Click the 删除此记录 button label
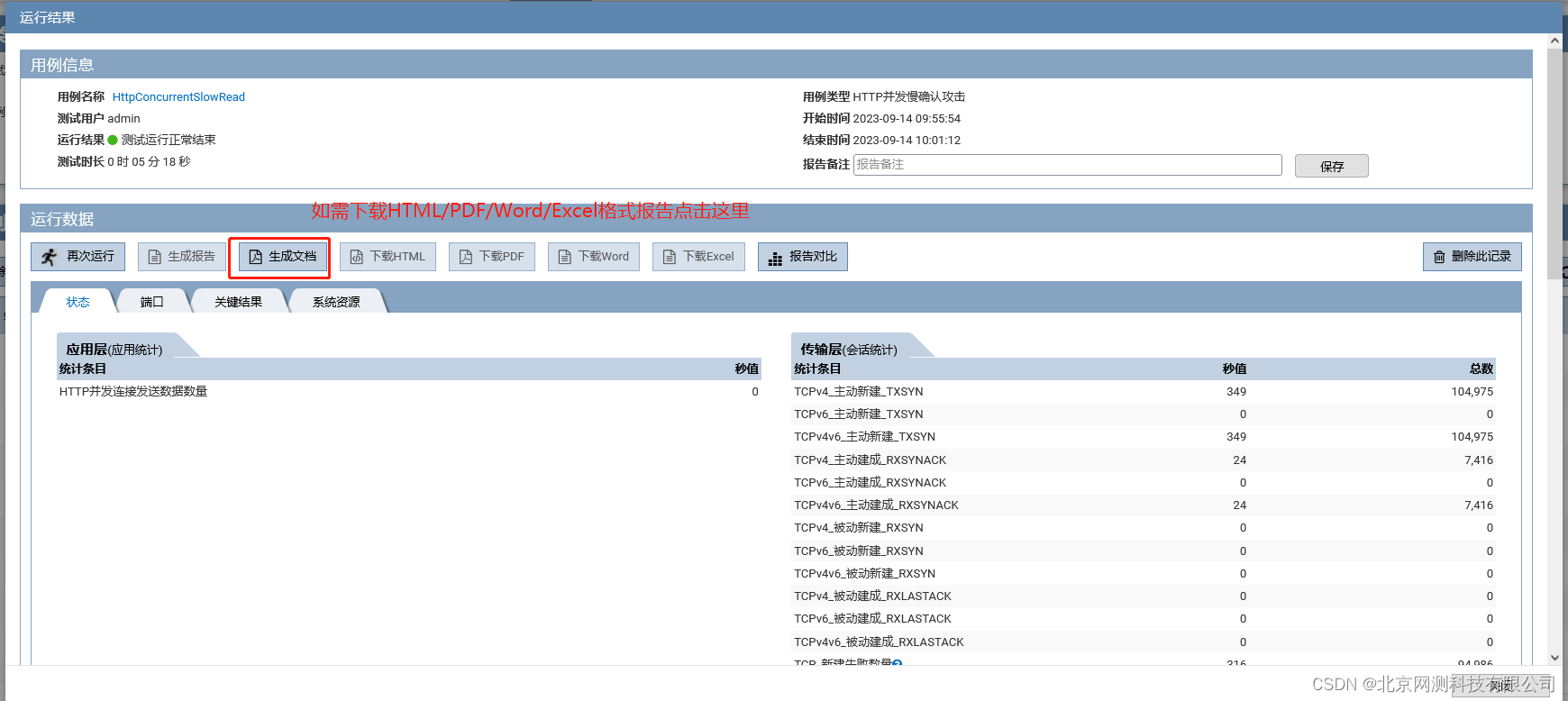Viewport: 1568px width, 701px height. click(x=1481, y=257)
